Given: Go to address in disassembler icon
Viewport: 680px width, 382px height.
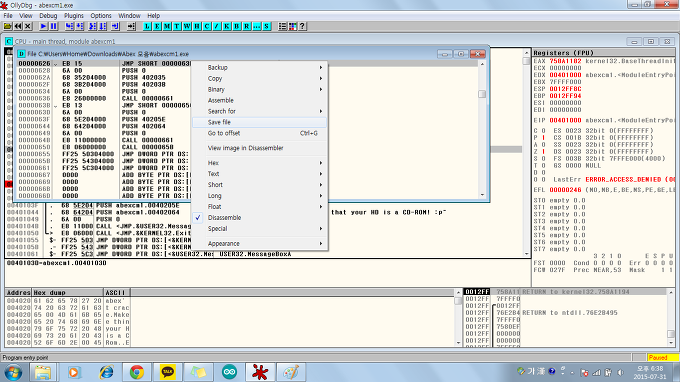Looking at the screenshot, I should point(131,26).
